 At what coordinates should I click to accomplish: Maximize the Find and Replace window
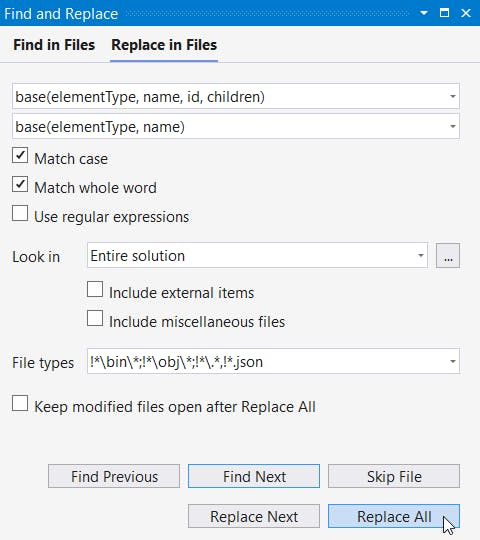coord(445,13)
